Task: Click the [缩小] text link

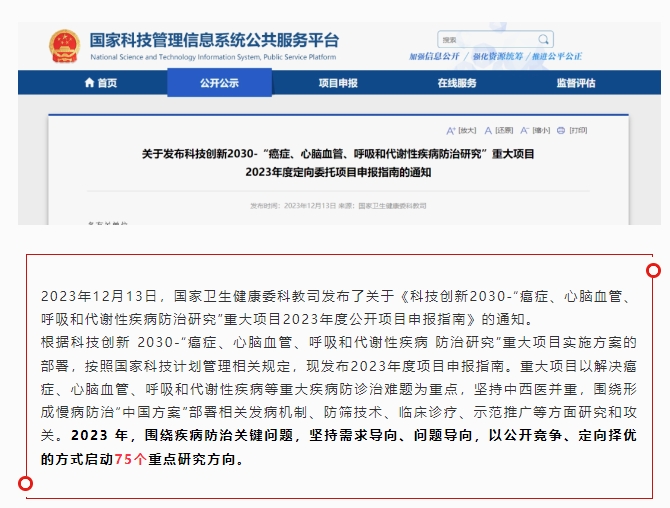Action: tap(541, 130)
